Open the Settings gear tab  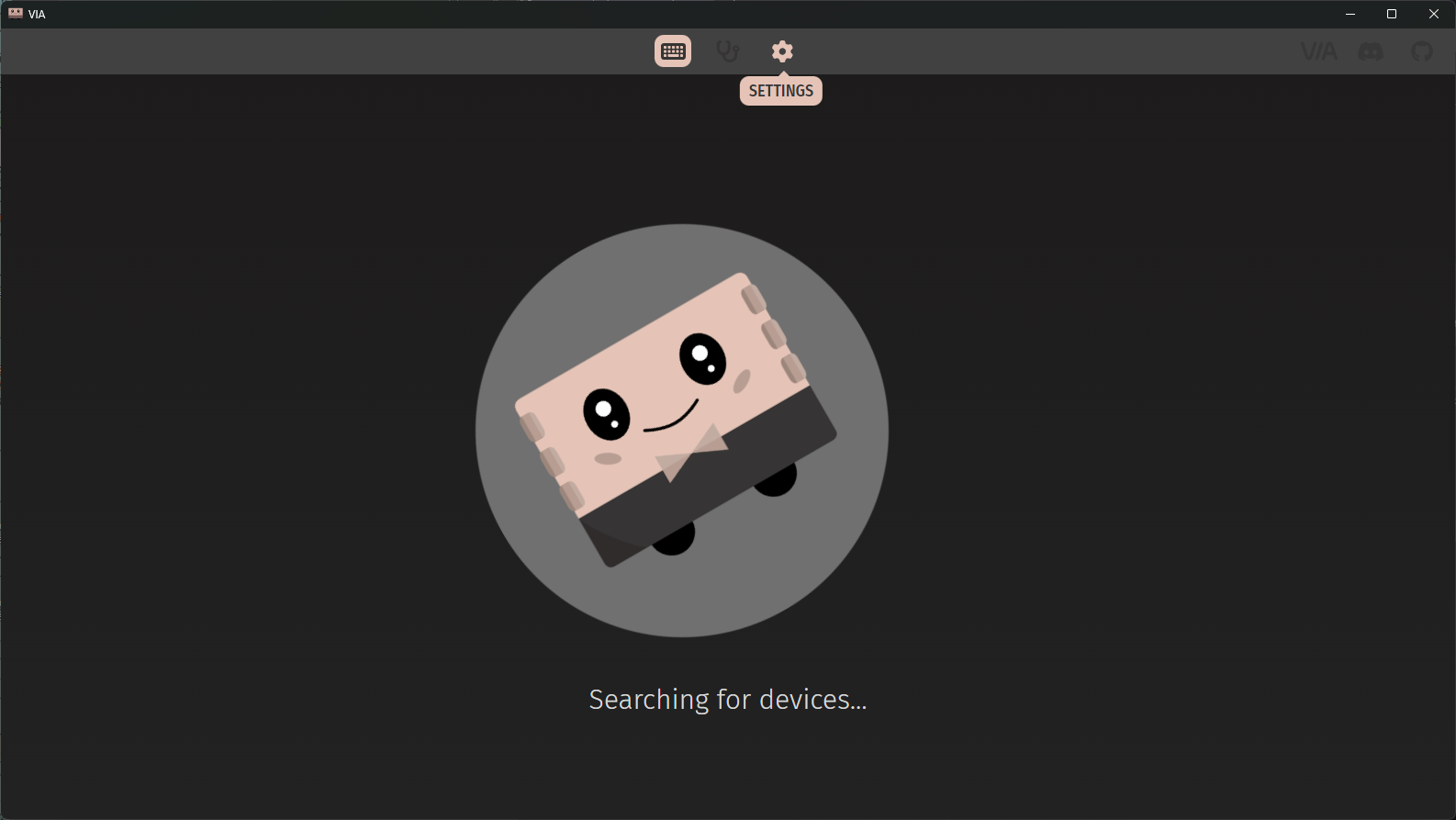tap(782, 51)
